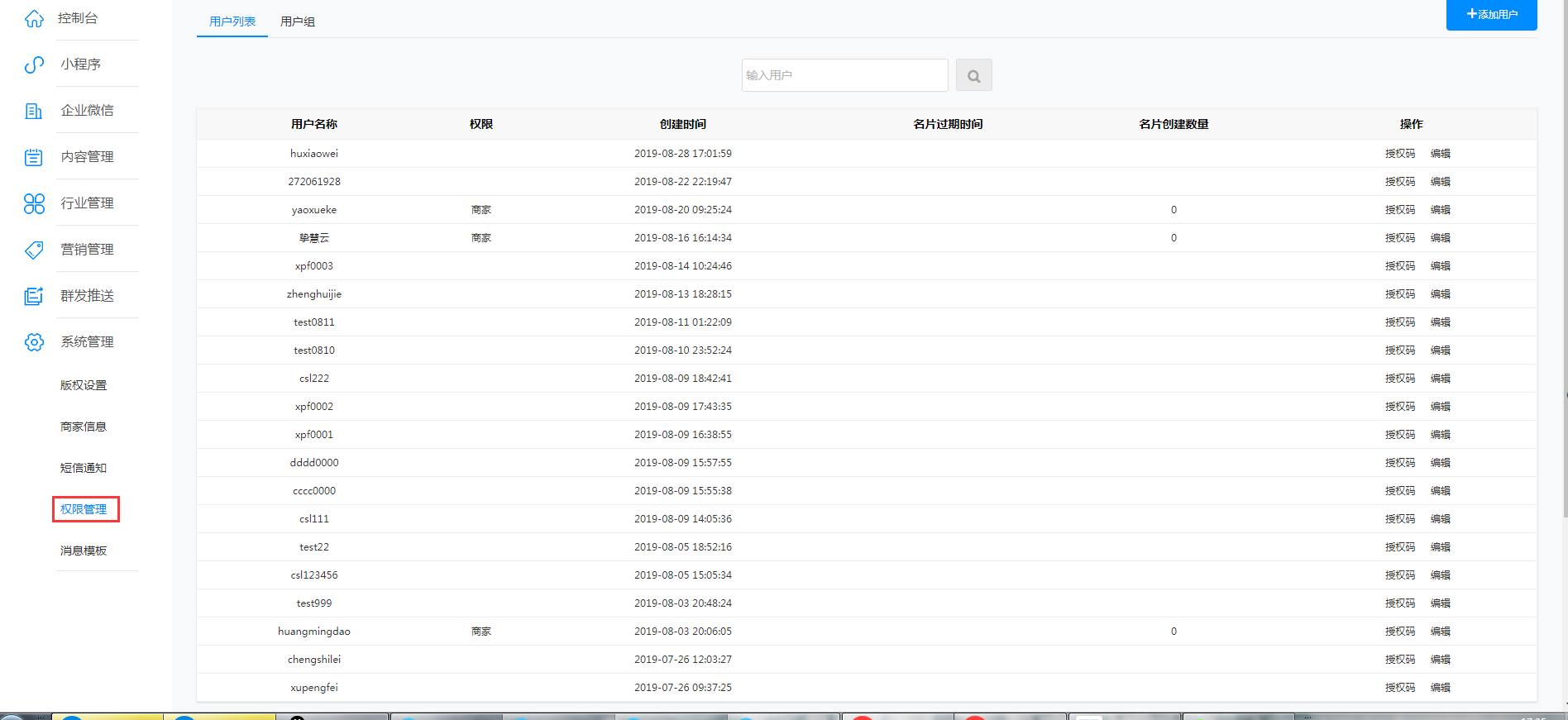Click 编辑 for cccc0000
Image resolution: width=1568 pixels, height=720 pixels.
tap(1441, 491)
